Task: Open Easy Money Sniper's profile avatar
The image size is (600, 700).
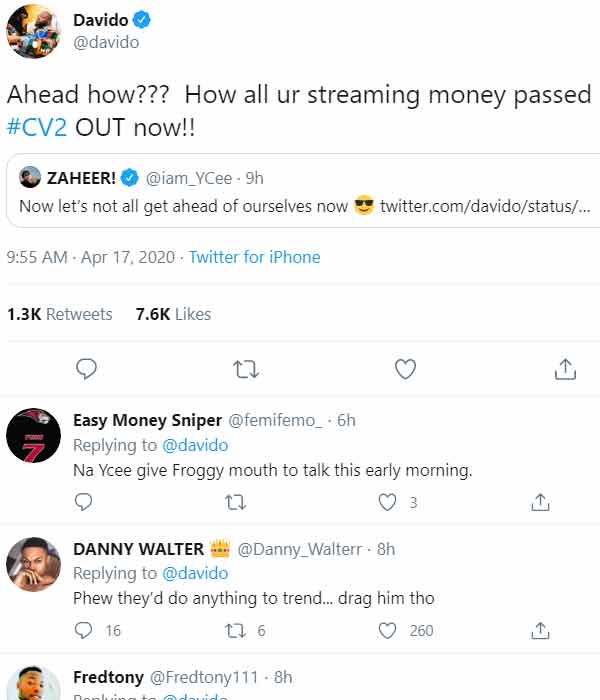Action: click(33, 435)
